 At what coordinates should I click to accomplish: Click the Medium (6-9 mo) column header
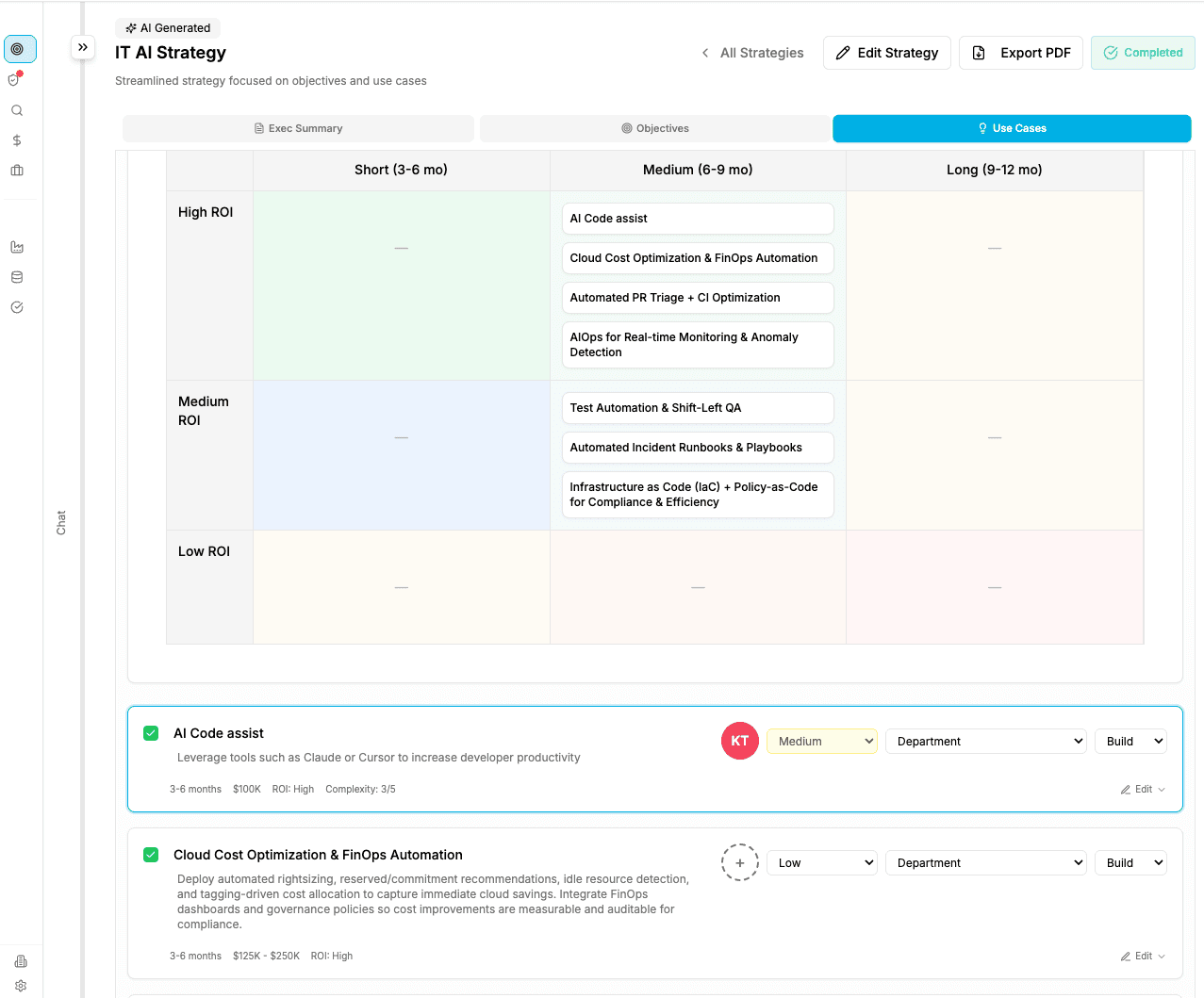(698, 170)
